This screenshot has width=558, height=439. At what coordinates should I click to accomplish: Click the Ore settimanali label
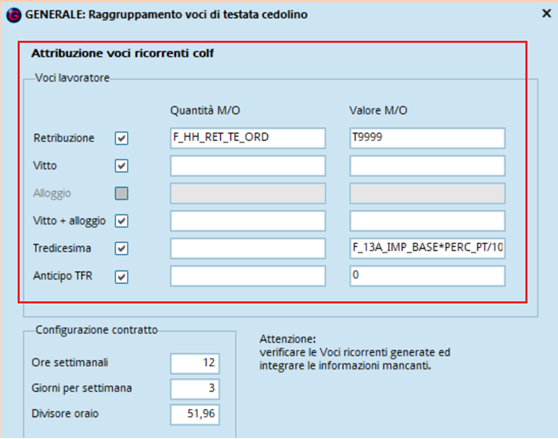pos(70,363)
